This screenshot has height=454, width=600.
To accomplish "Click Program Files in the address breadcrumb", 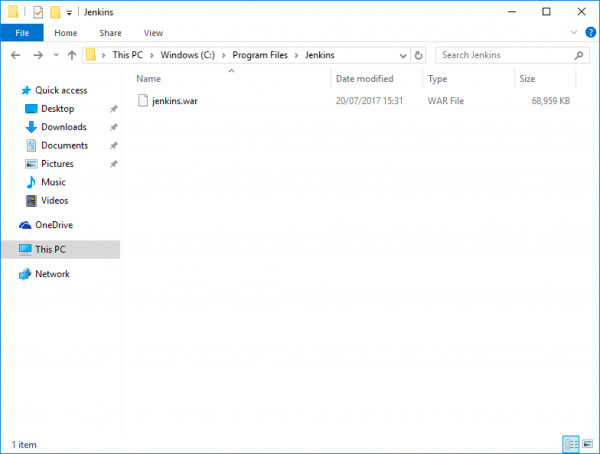I will click(x=260, y=55).
